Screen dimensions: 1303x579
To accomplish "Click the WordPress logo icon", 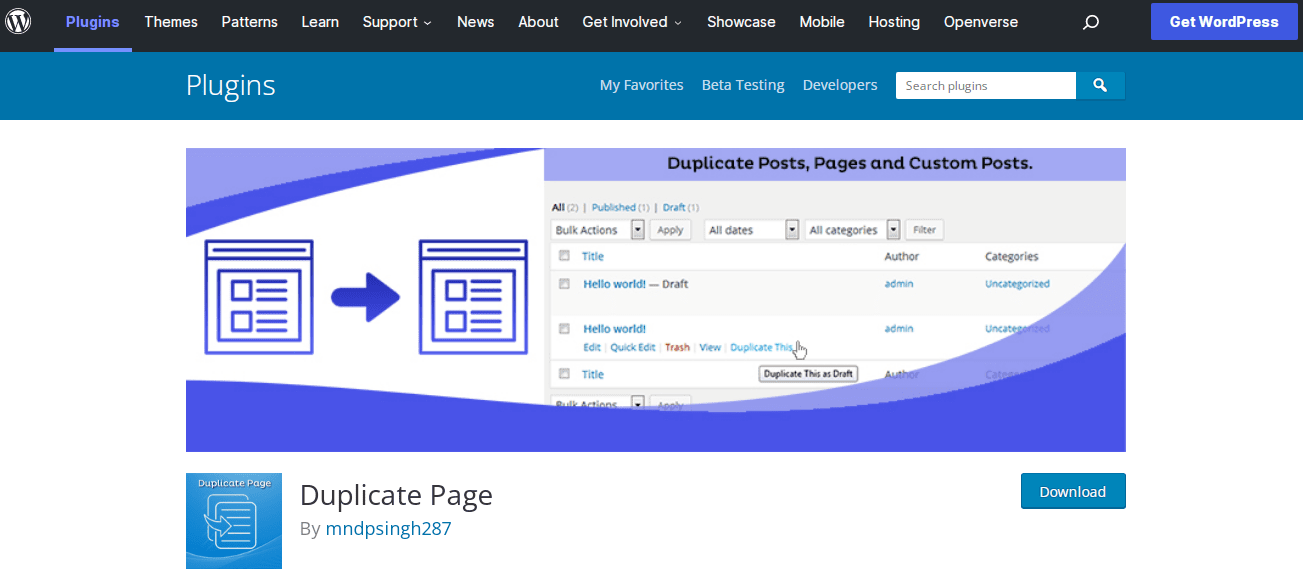I will (x=18, y=21).
